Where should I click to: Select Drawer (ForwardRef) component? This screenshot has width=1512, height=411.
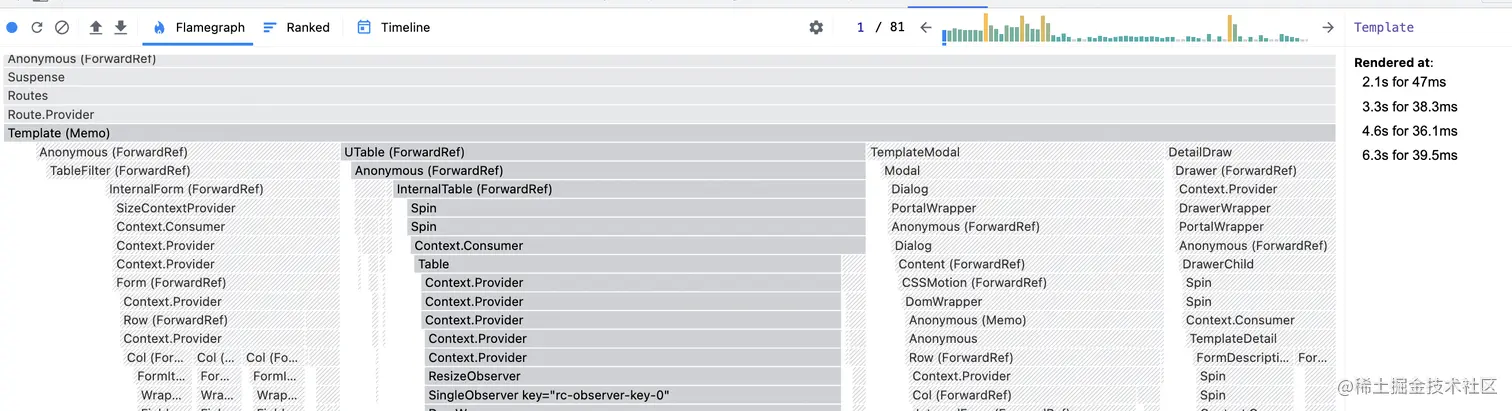tap(1253, 171)
